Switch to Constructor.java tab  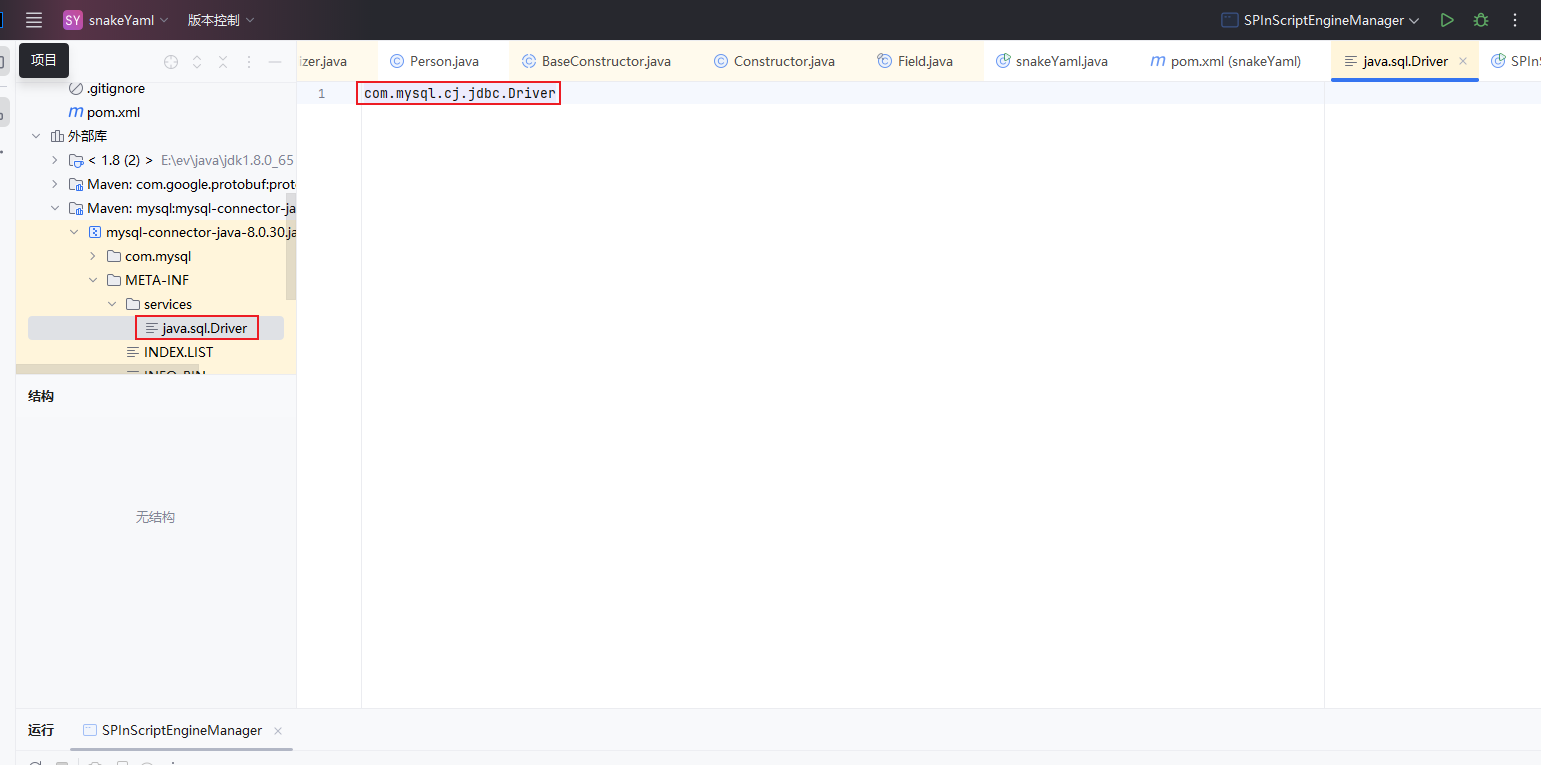[x=774, y=61]
